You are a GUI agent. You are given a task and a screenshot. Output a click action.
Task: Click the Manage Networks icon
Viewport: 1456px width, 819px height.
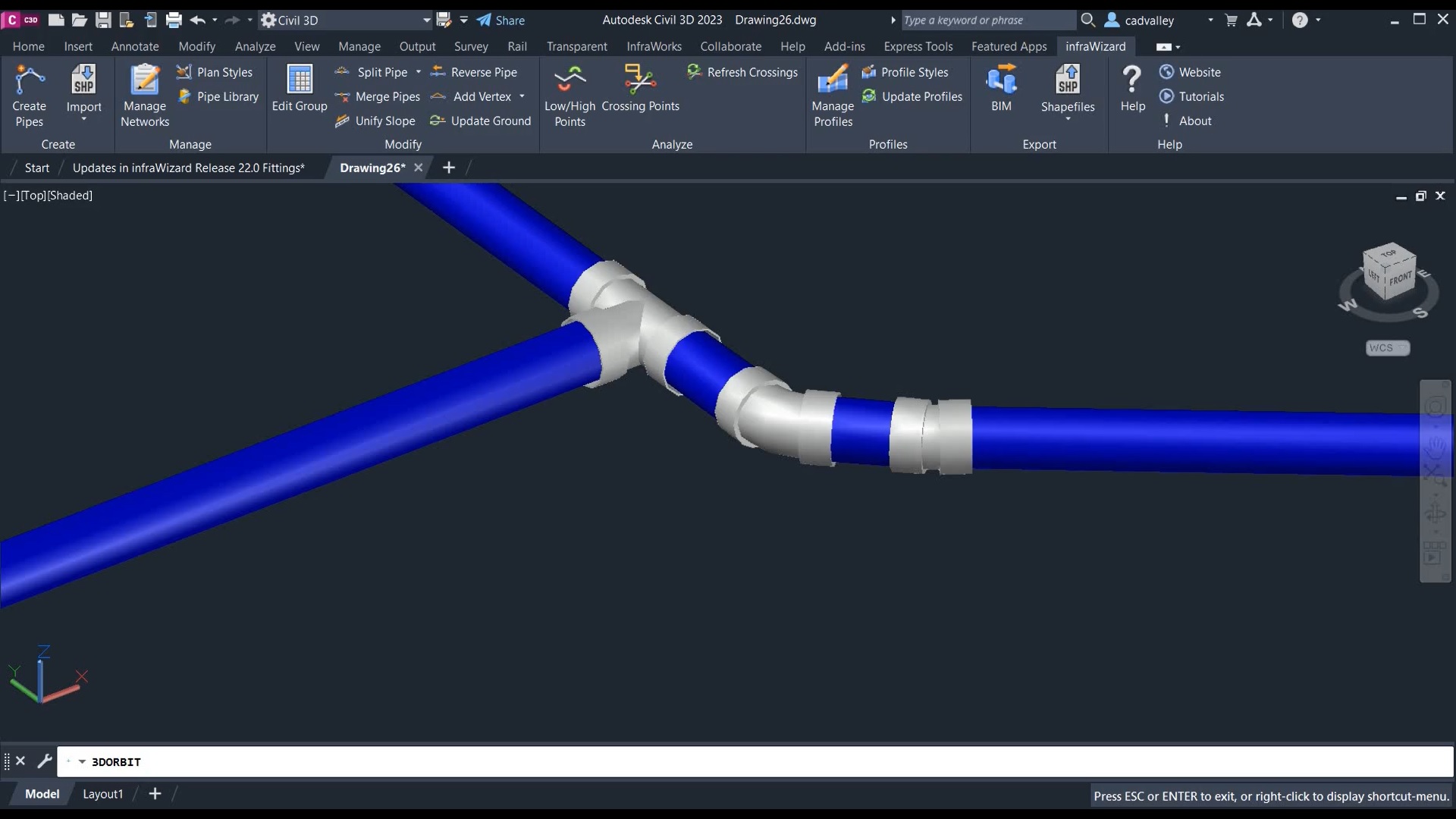point(144,82)
